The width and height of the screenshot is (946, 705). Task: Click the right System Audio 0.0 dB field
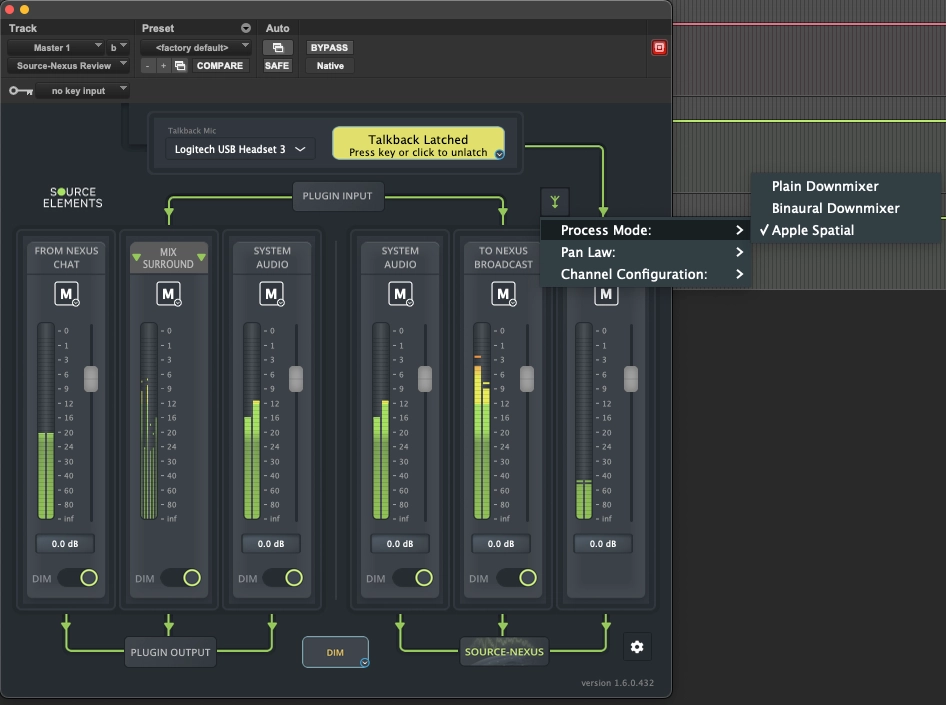tap(400, 543)
